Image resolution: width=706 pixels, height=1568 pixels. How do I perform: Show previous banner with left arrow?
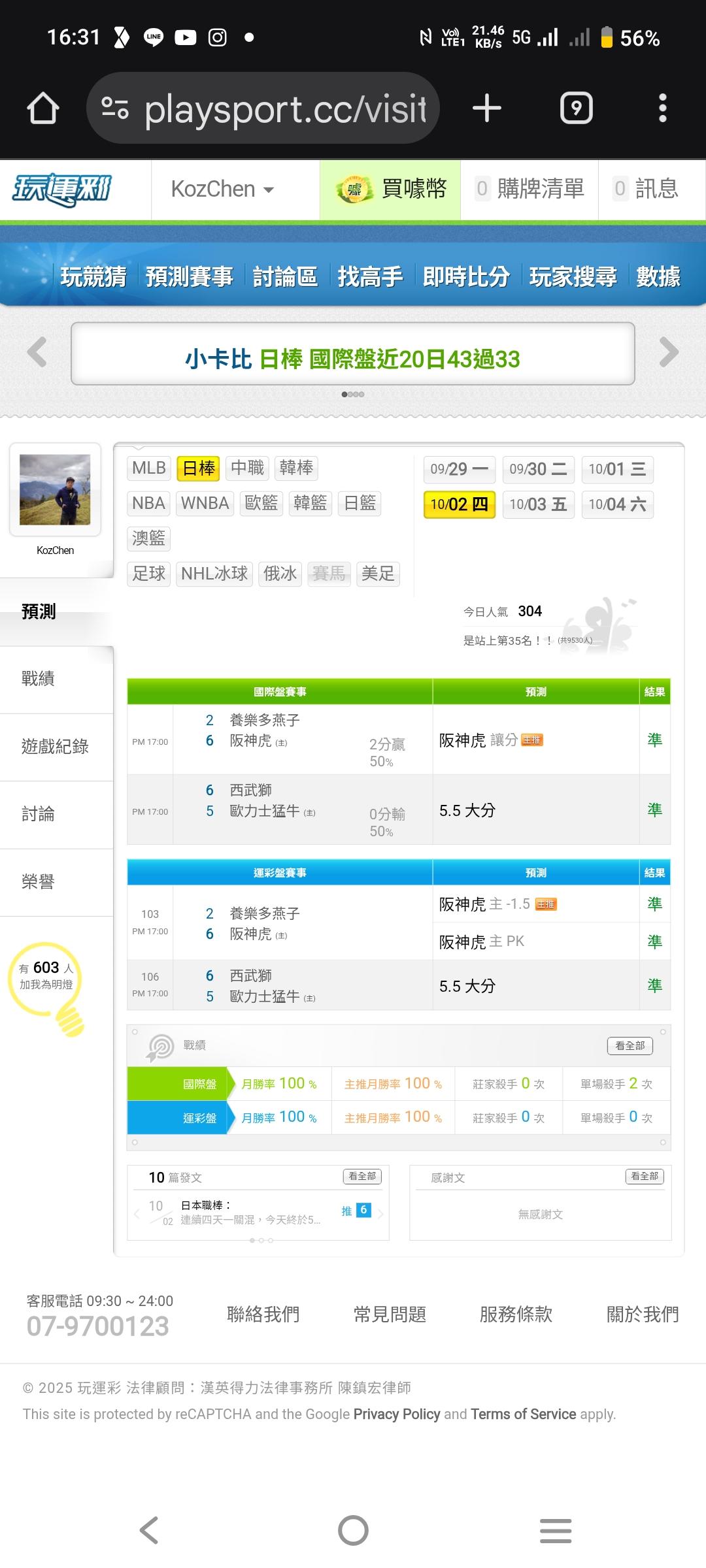[x=37, y=352]
